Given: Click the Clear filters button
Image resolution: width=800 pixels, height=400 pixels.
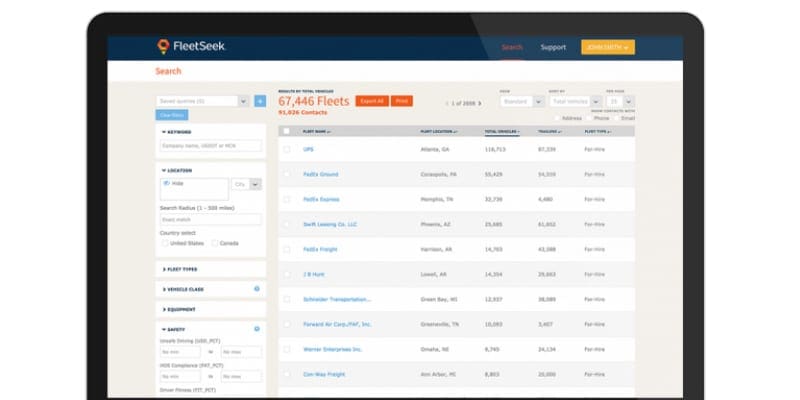Looking at the screenshot, I should [171, 115].
